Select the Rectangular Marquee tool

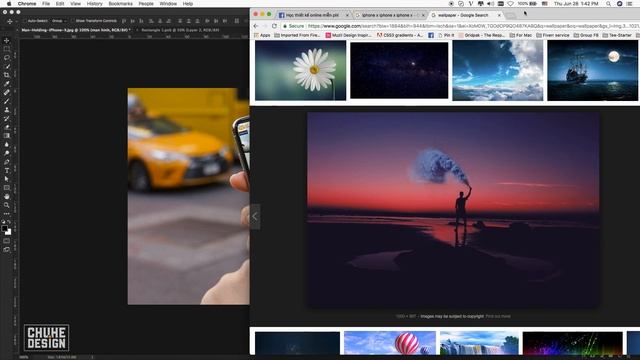pyautogui.click(x=7, y=49)
